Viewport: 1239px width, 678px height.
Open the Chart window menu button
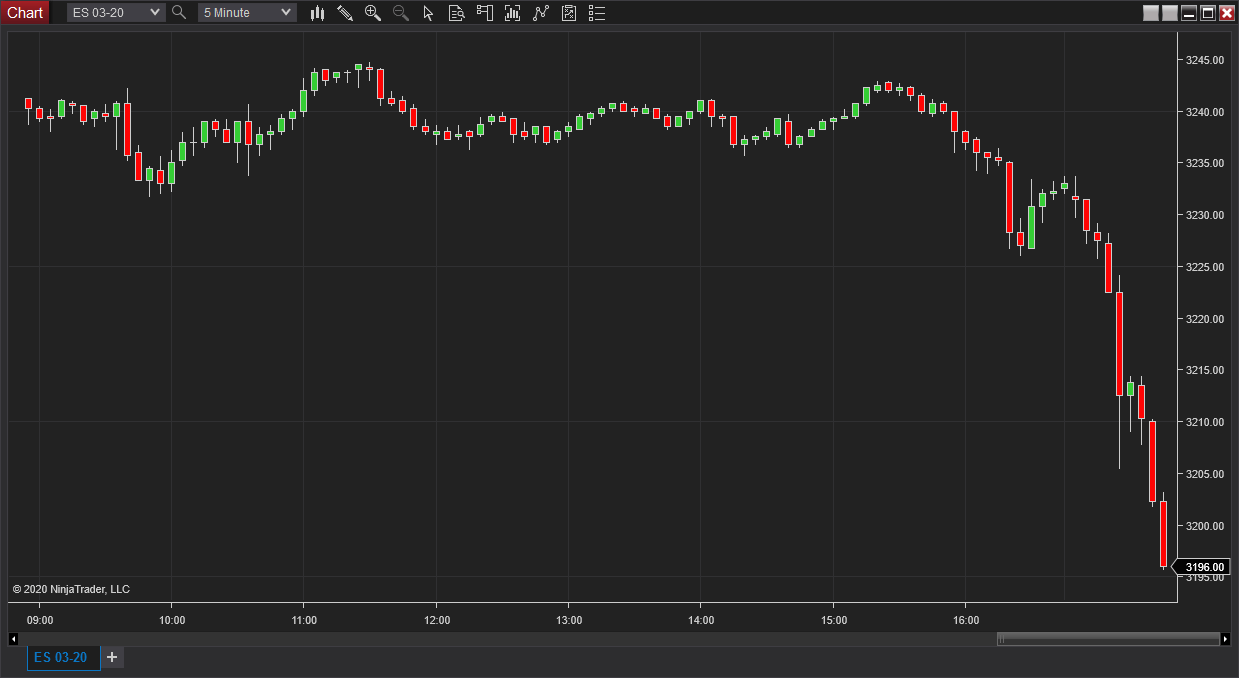pos(25,12)
